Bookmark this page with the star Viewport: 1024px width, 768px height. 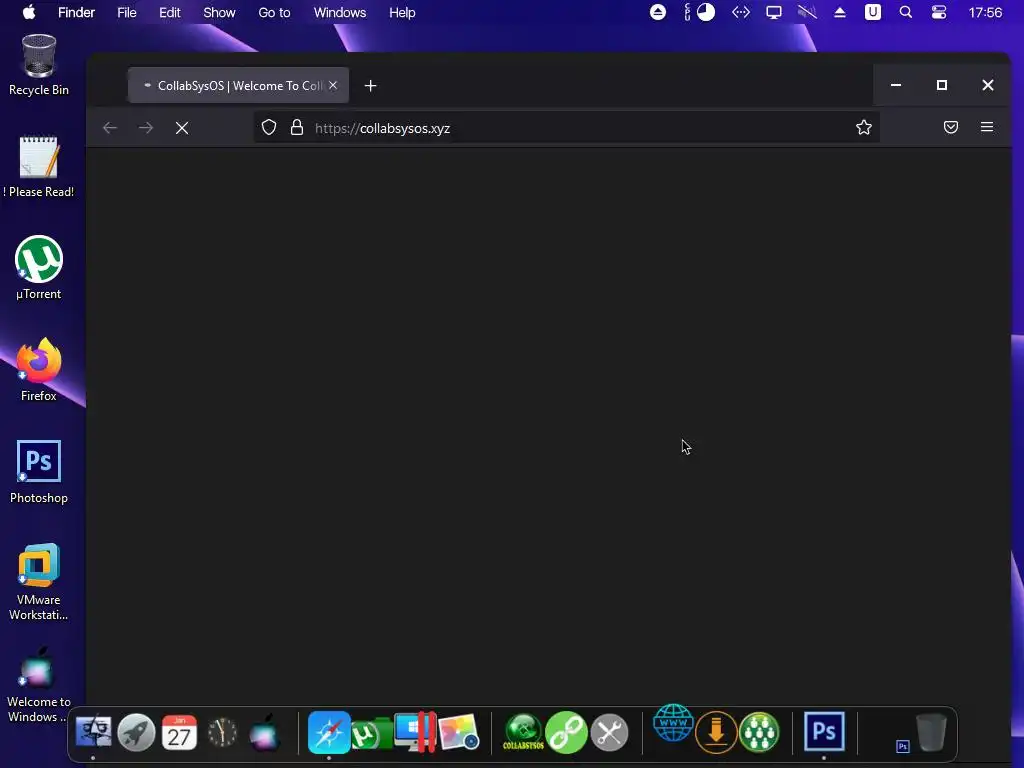[x=863, y=127]
